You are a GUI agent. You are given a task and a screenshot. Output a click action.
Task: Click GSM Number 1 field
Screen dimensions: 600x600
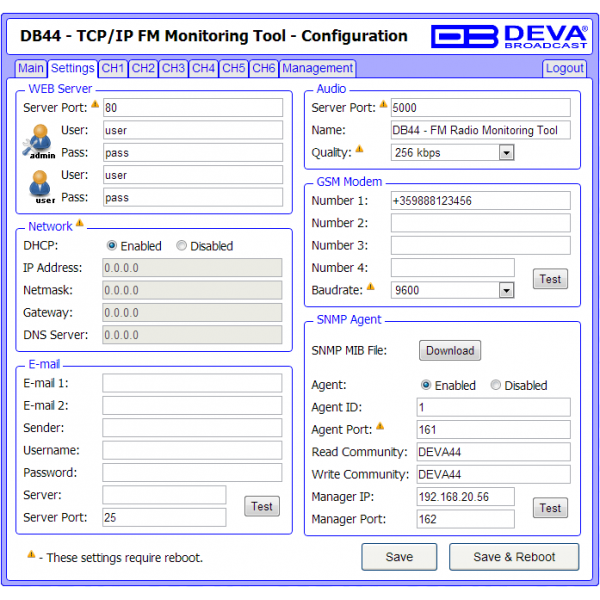[x=481, y=201]
